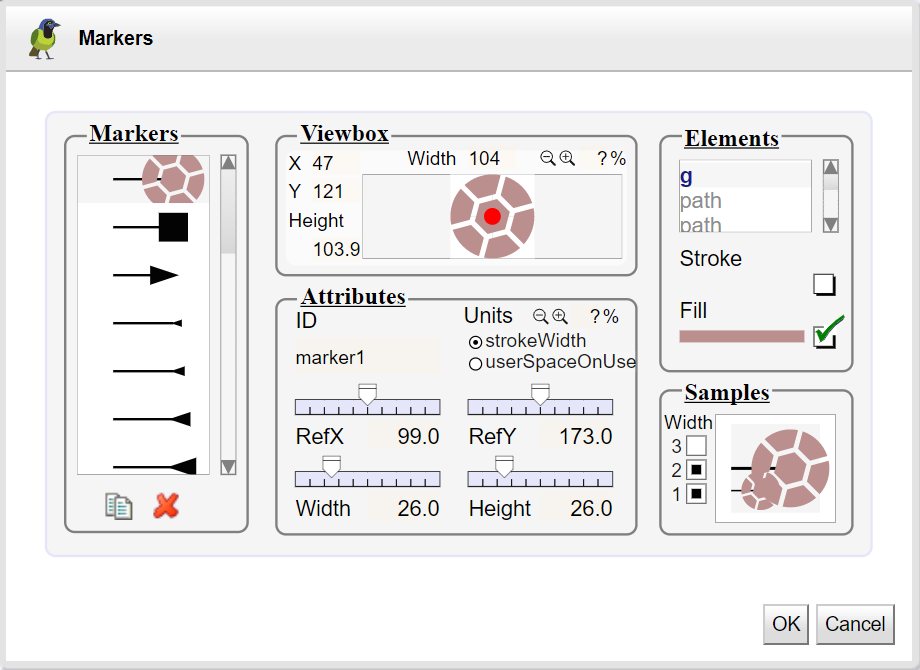Click the marker Height value 26.0

(x=577, y=508)
